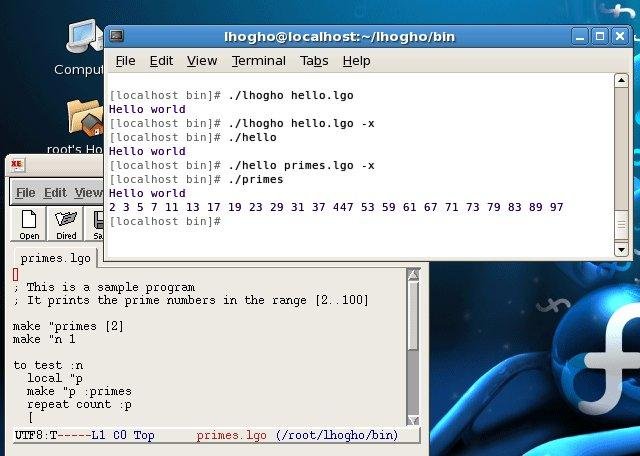Click the terminal scrollbar thumb
This screenshot has width=640, height=456.
621,225
